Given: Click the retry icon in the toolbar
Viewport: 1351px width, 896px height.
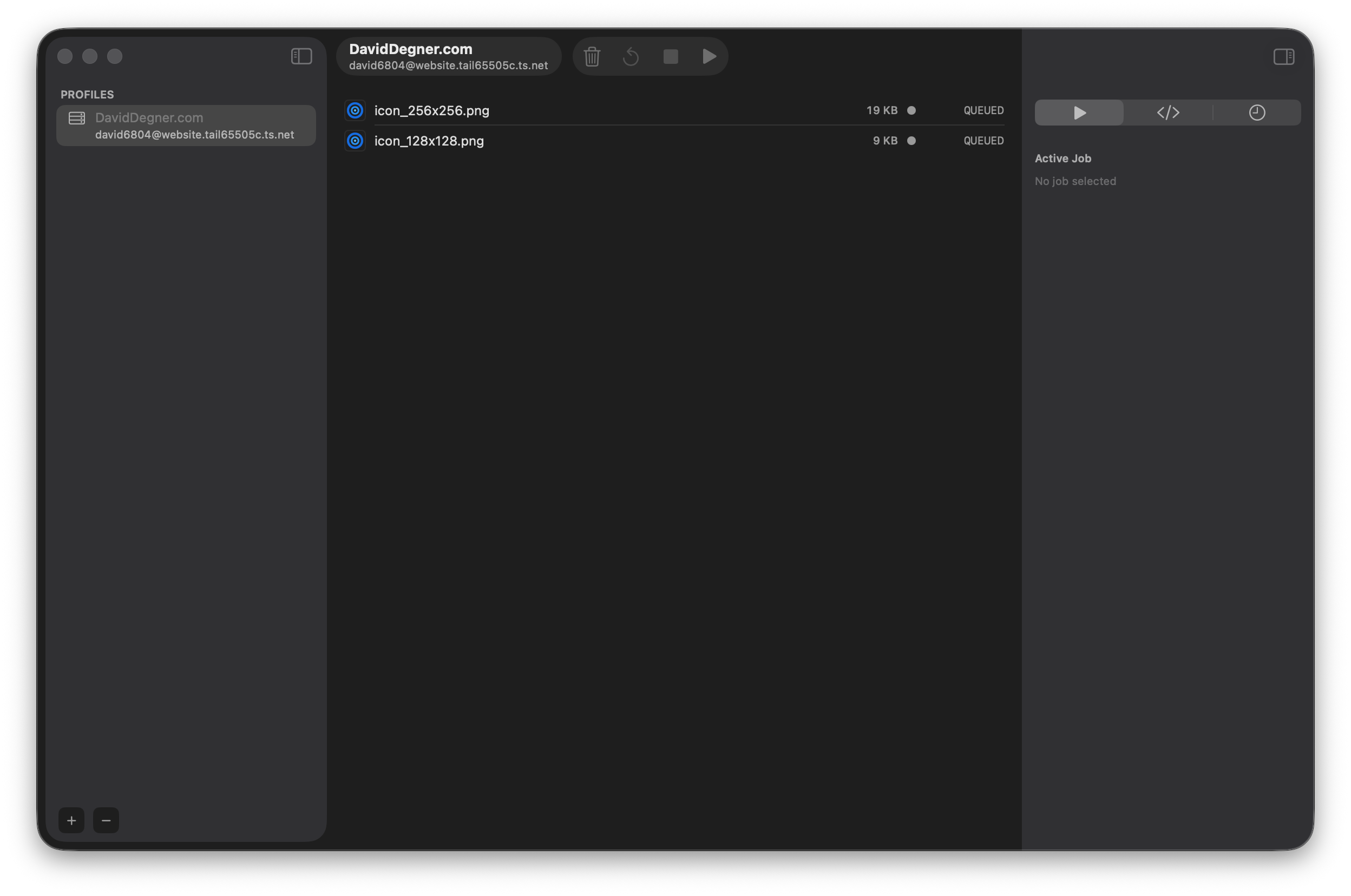Looking at the screenshot, I should click(631, 56).
